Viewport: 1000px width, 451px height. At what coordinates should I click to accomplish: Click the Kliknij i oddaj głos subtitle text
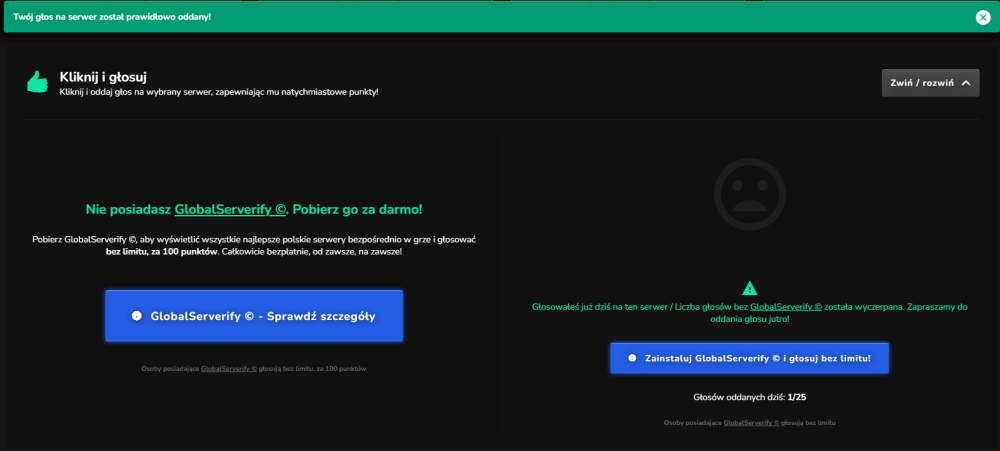coord(219,92)
